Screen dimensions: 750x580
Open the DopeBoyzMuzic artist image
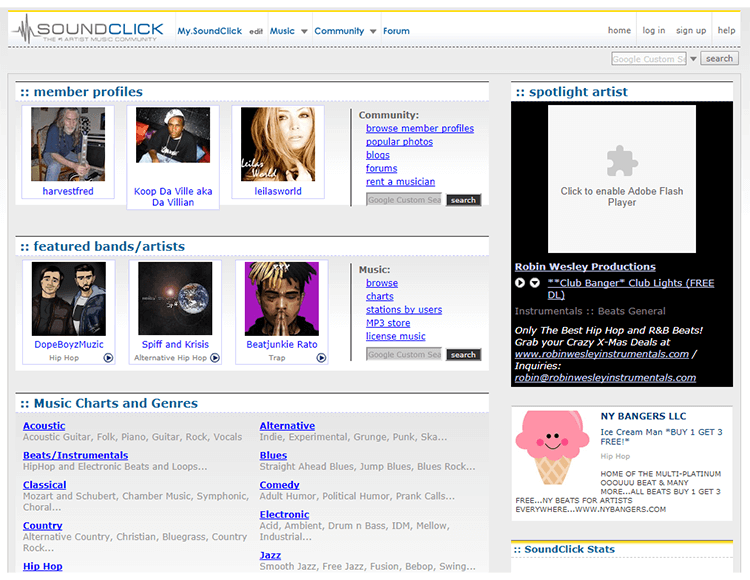69,299
